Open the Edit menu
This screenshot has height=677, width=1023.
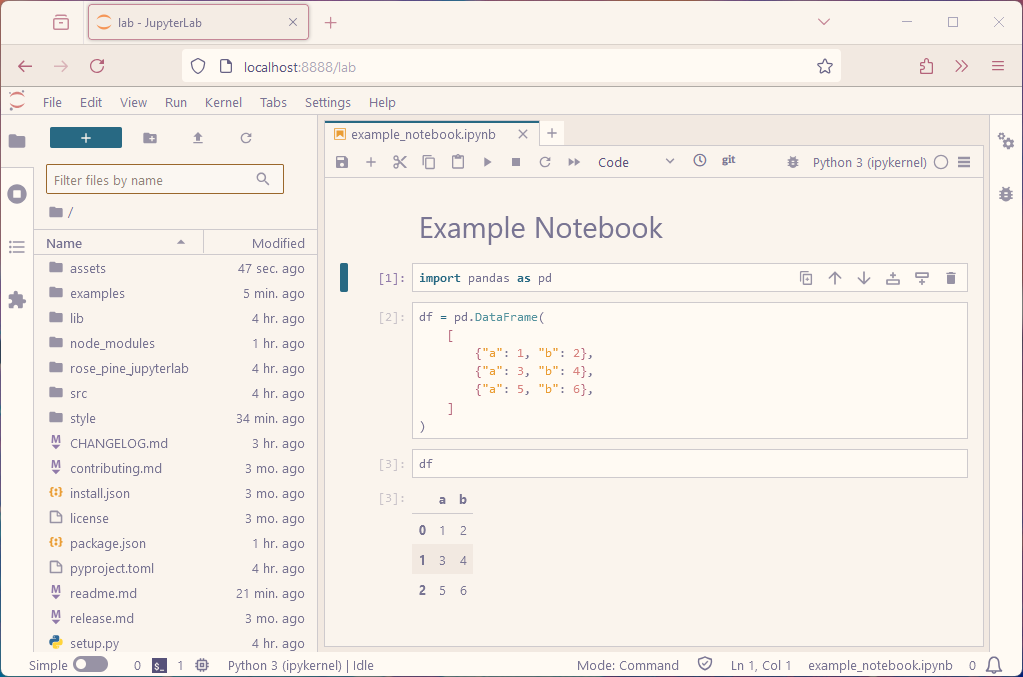pyautogui.click(x=91, y=102)
